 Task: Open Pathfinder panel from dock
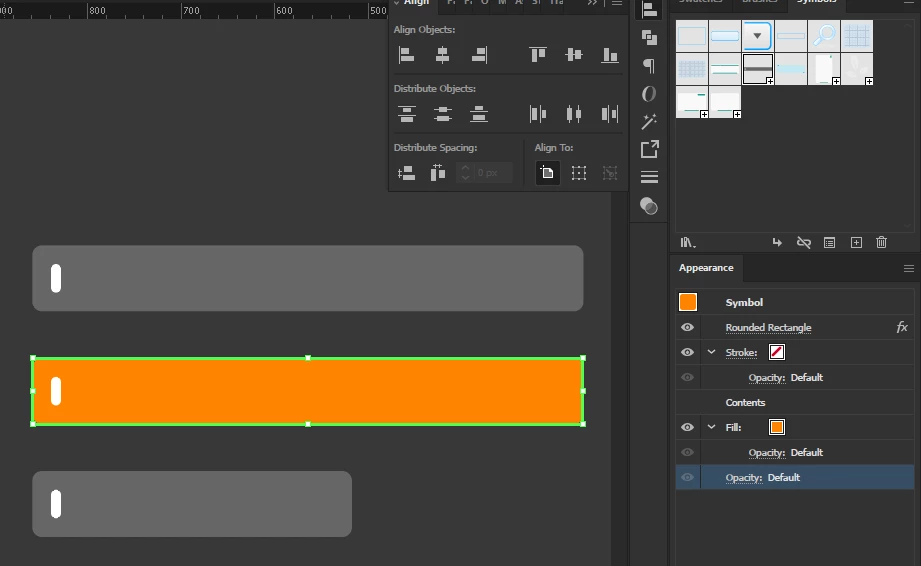point(649,38)
